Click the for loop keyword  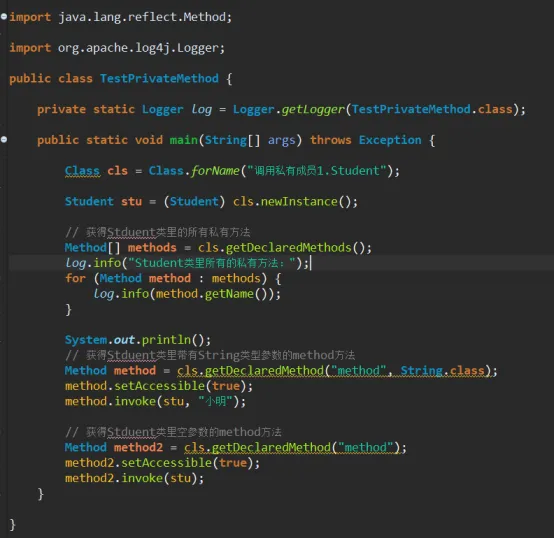tap(75, 278)
